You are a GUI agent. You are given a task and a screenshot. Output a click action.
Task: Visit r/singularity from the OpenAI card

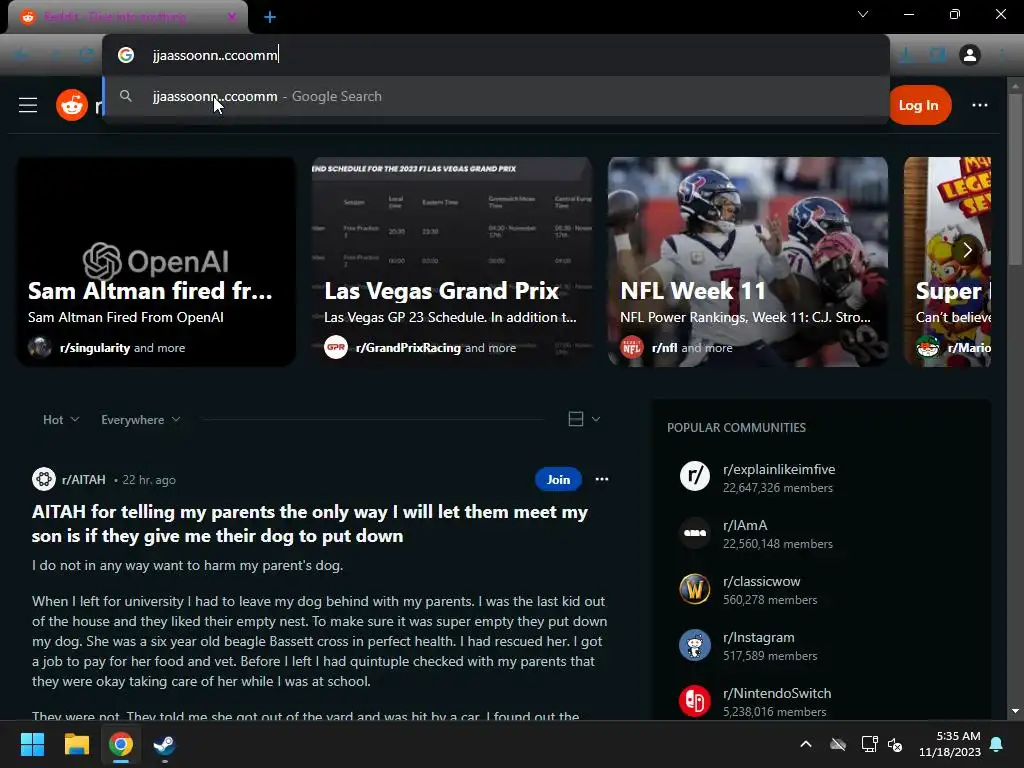pyautogui.click(x=95, y=348)
